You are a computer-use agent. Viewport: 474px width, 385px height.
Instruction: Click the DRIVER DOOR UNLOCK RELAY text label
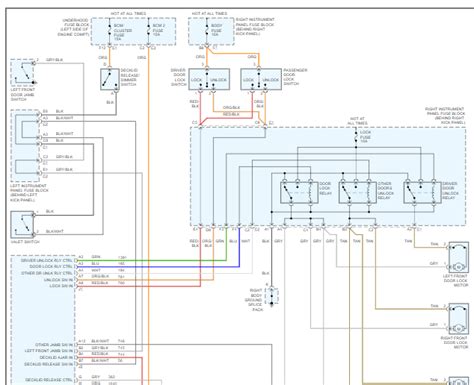point(450,191)
